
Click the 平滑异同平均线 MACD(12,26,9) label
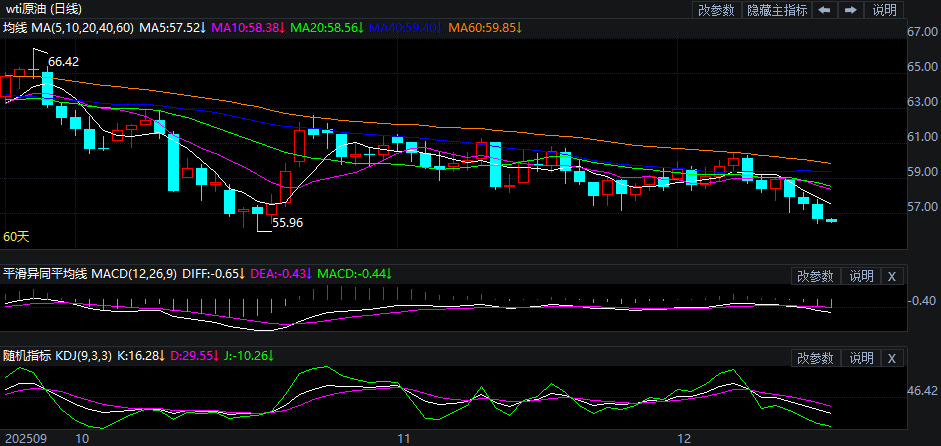(91, 274)
